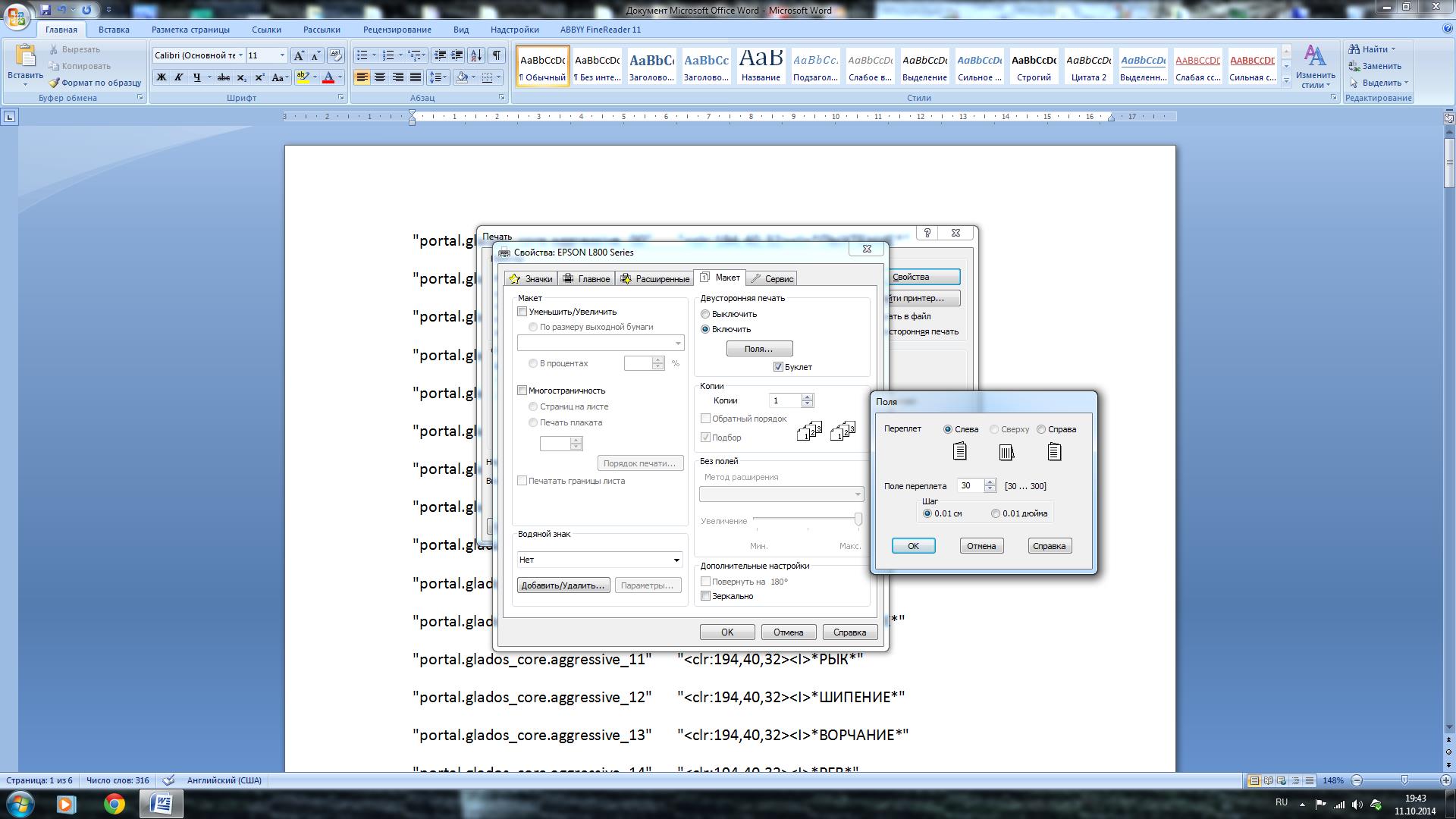Screen dimensions: 1456x819
Task: Select Включить for two-sided printing
Action: pyautogui.click(x=705, y=329)
